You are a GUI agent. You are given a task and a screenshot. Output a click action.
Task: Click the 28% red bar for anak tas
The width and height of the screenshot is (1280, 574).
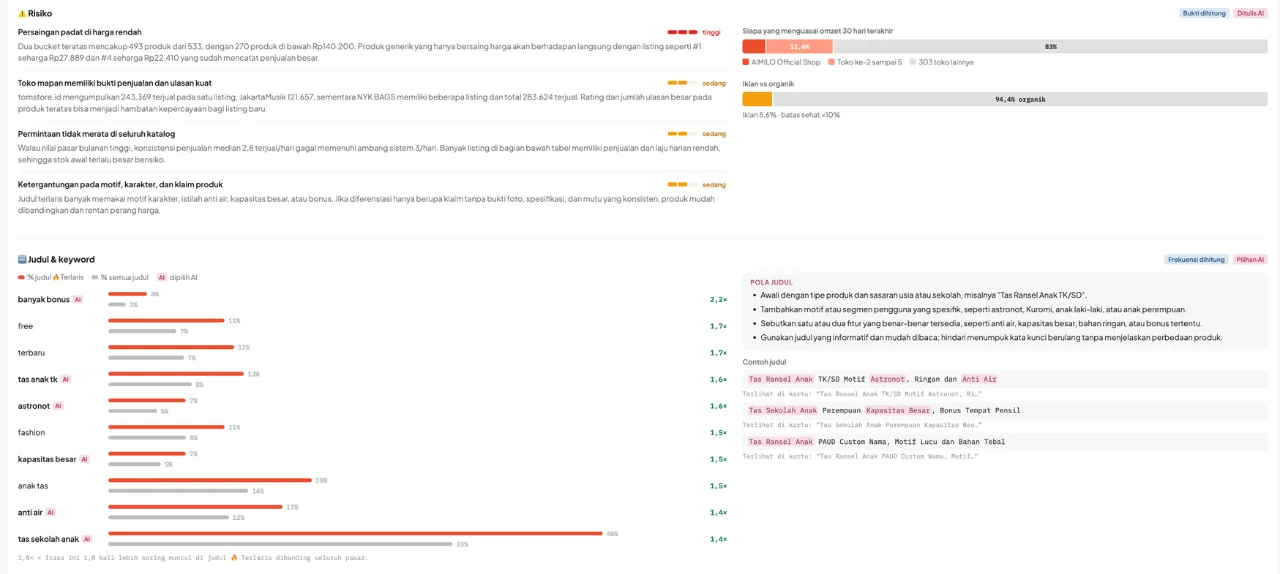pos(210,480)
